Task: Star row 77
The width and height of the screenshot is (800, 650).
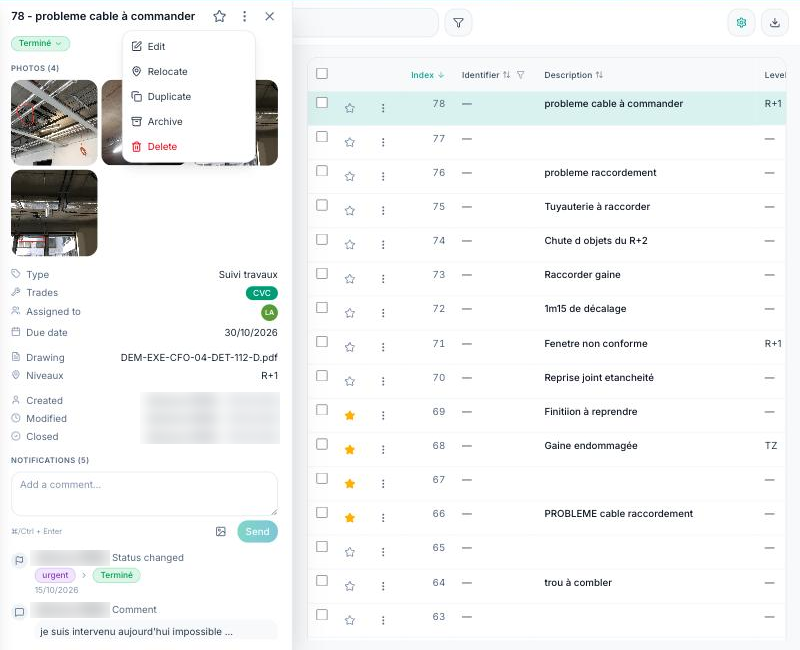Action: pos(349,142)
